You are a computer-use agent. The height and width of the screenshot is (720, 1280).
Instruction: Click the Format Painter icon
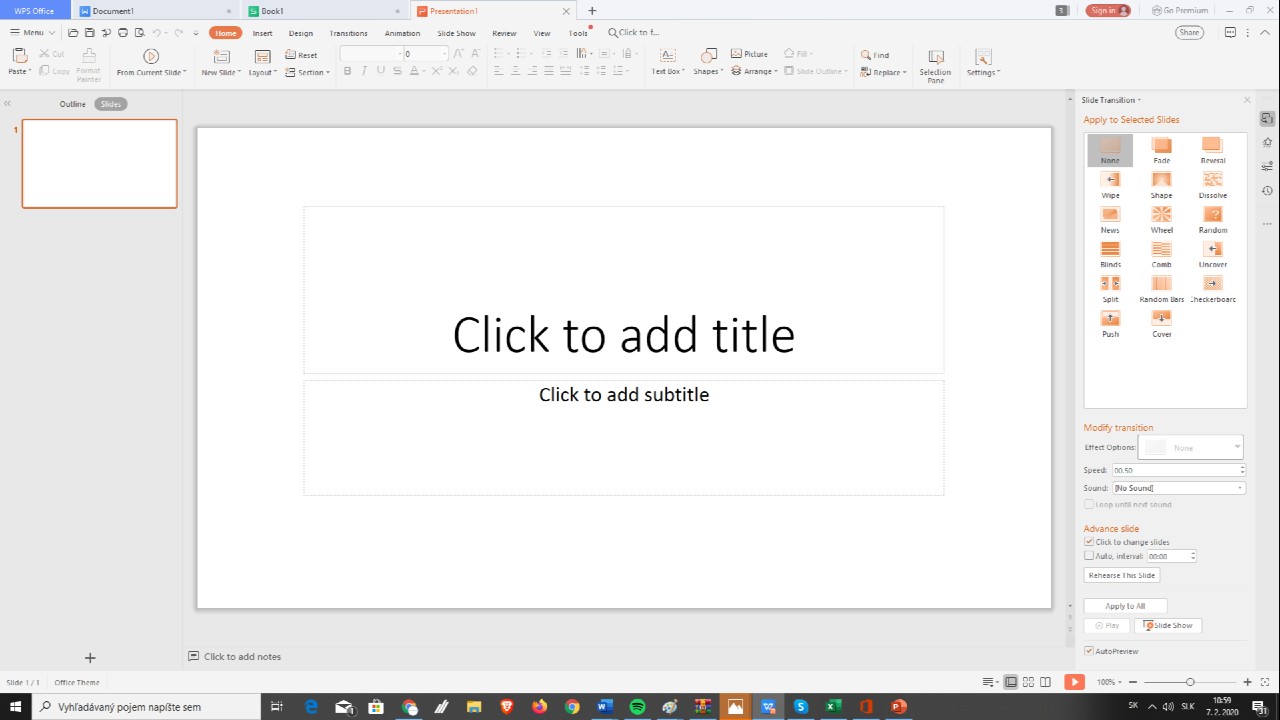pos(89,64)
